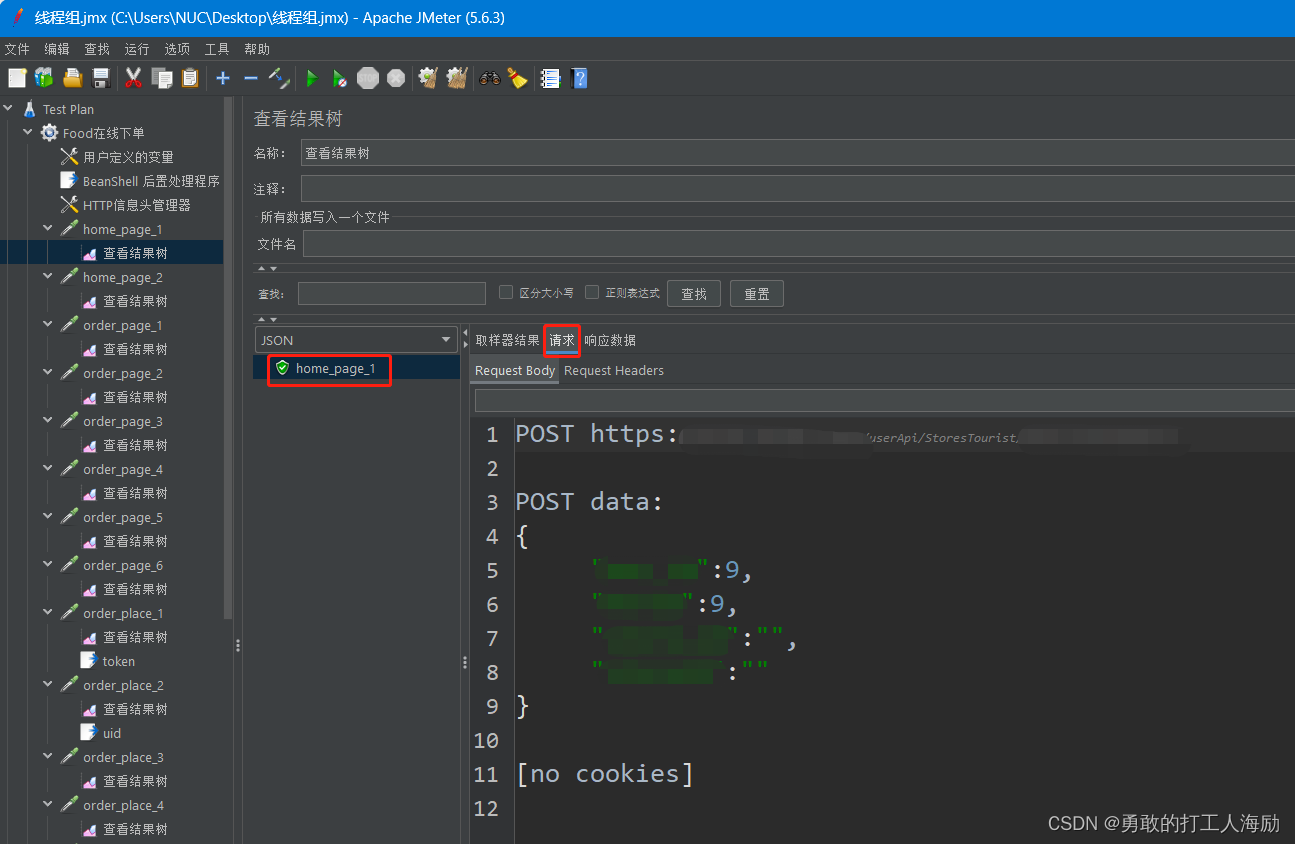This screenshot has height=844, width=1295.
Task: Click the Cut scissors icon
Action: [x=133, y=78]
